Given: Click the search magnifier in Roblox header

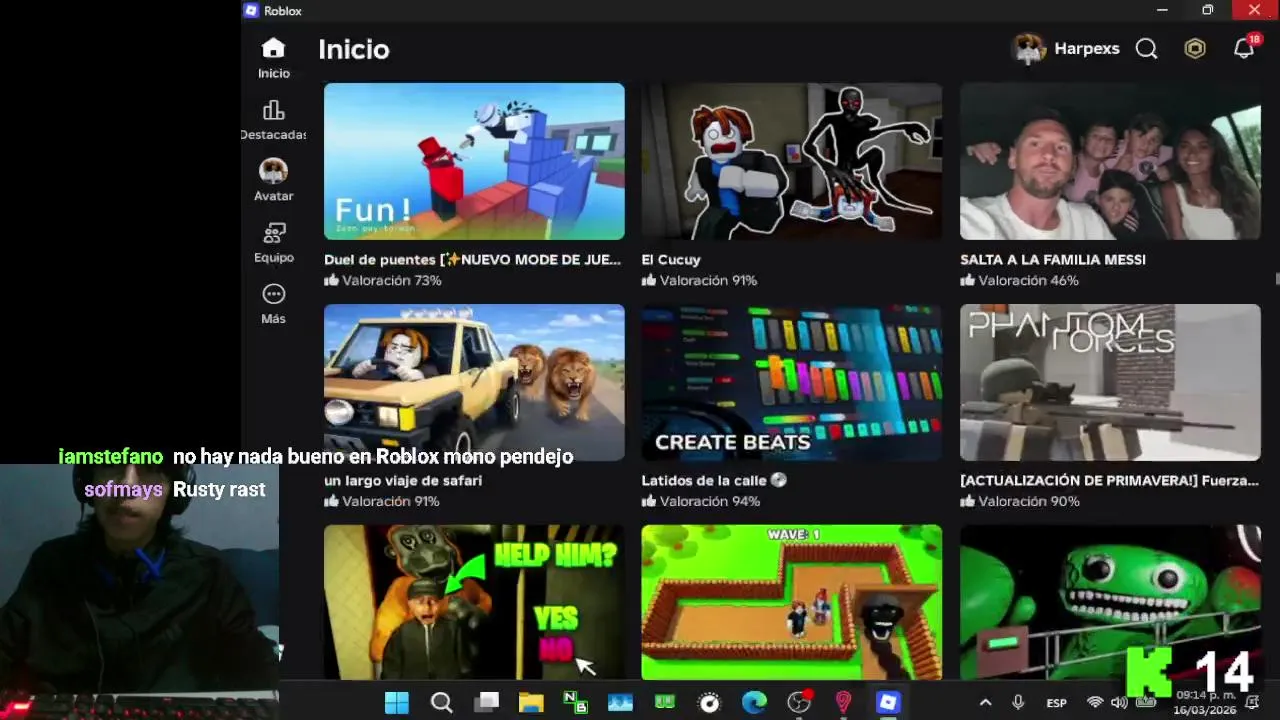Looking at the screenshot, I should pos(1146,49).
